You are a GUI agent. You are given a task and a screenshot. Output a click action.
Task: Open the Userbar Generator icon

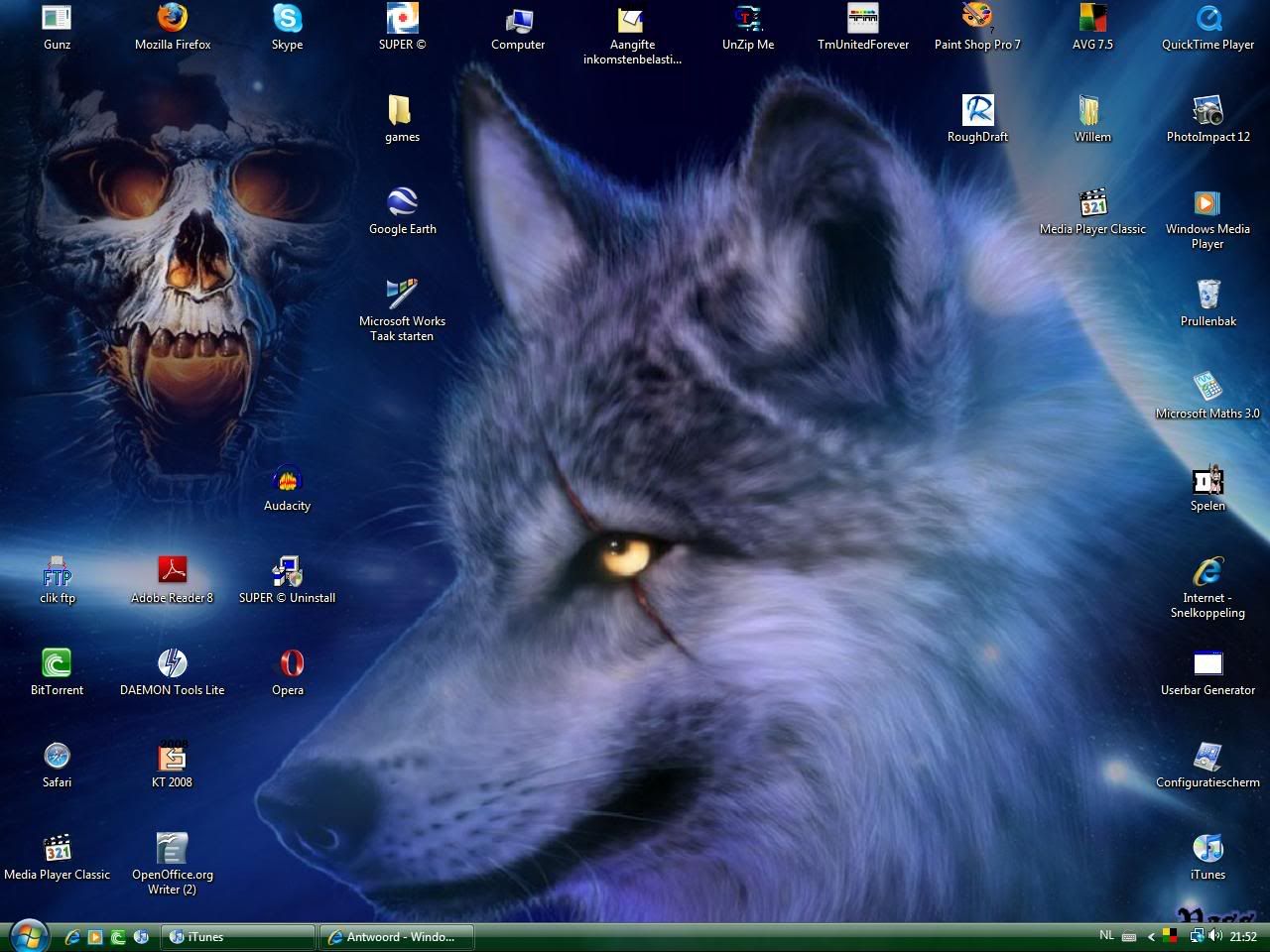[1207, 672]
